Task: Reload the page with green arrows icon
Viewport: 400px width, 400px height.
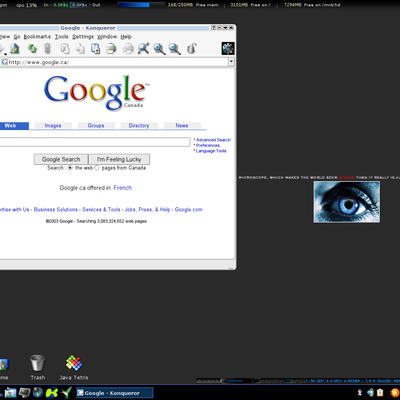Action: click(32, 49)
